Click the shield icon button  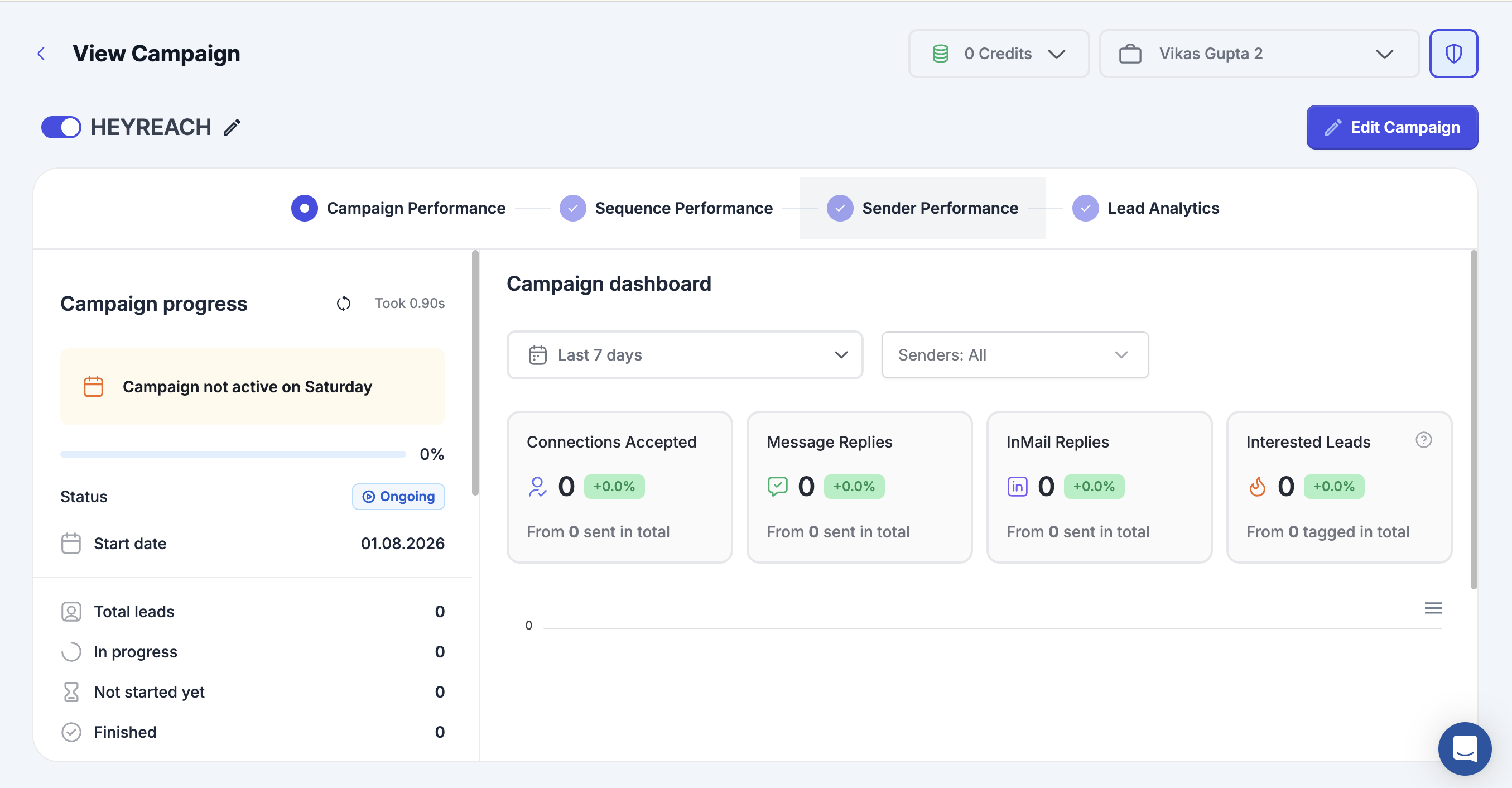pos(1453,54)
